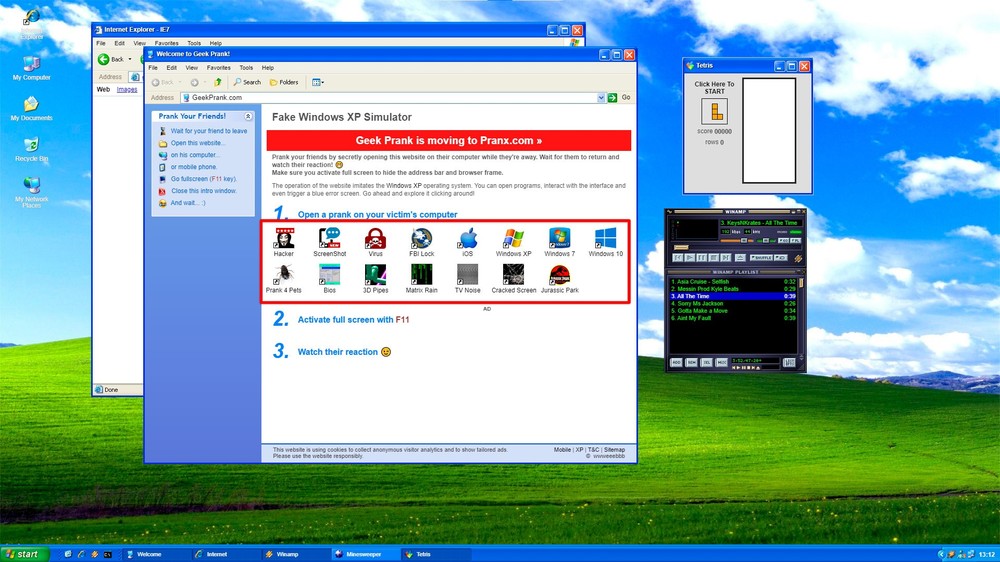The height and width of the screenshot is (562, 1000).
Task: Expand the address bar dropdown arrow
Action: pyautogui.click(x=601, y=98)
